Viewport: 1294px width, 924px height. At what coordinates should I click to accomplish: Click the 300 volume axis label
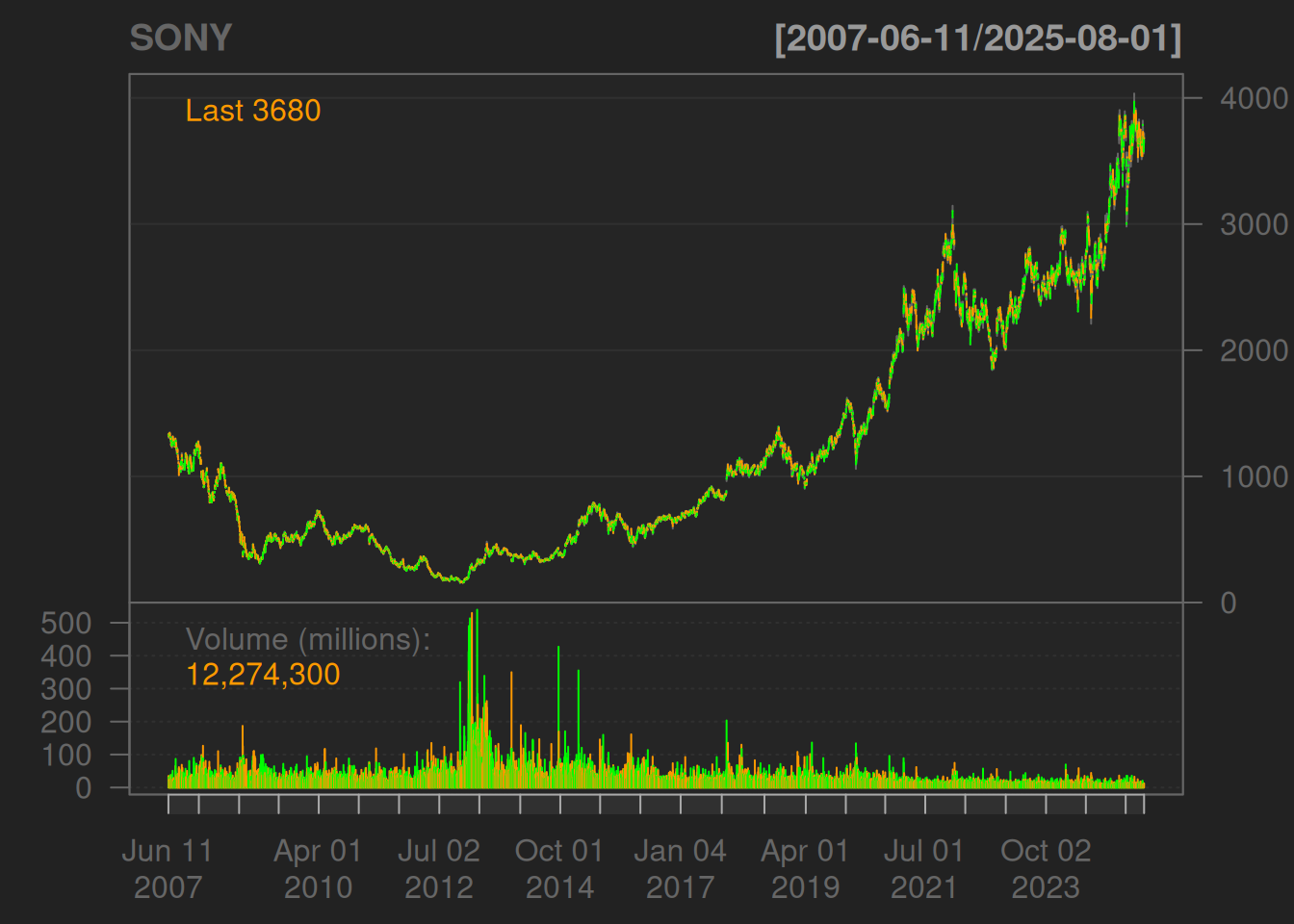tap(65, 689)
